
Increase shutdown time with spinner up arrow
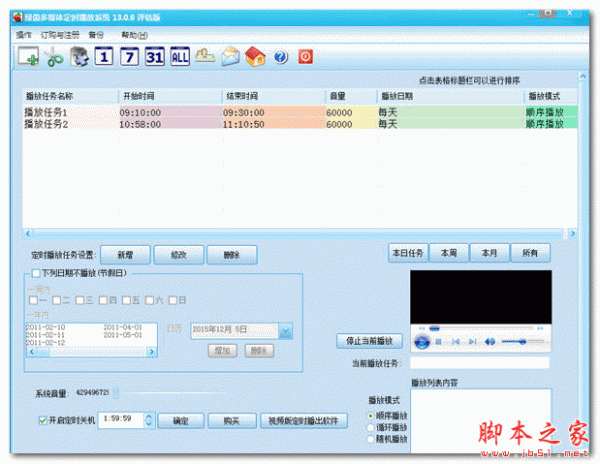coord(149,416)
